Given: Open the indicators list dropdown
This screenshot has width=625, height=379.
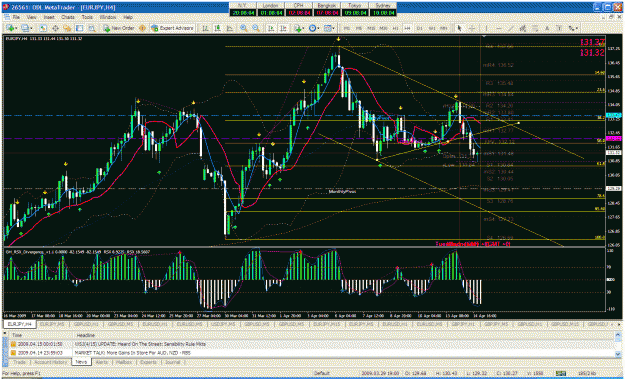Looking at the screenshot, I should [299, 28].
